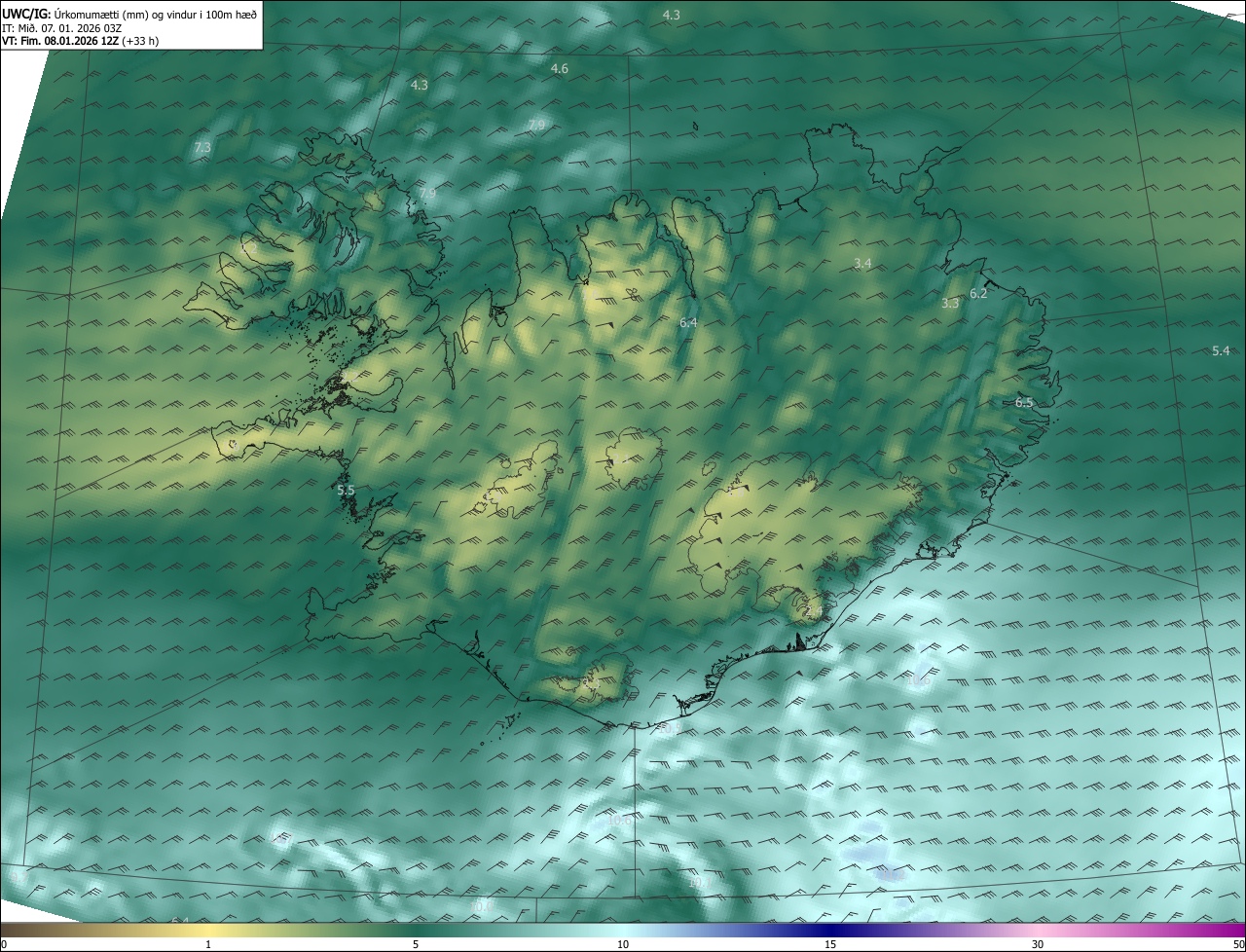Viewport: 1246px width, 952px height.
Task: Click the 5 tick on color scale
Action: (x=416, y=945)
